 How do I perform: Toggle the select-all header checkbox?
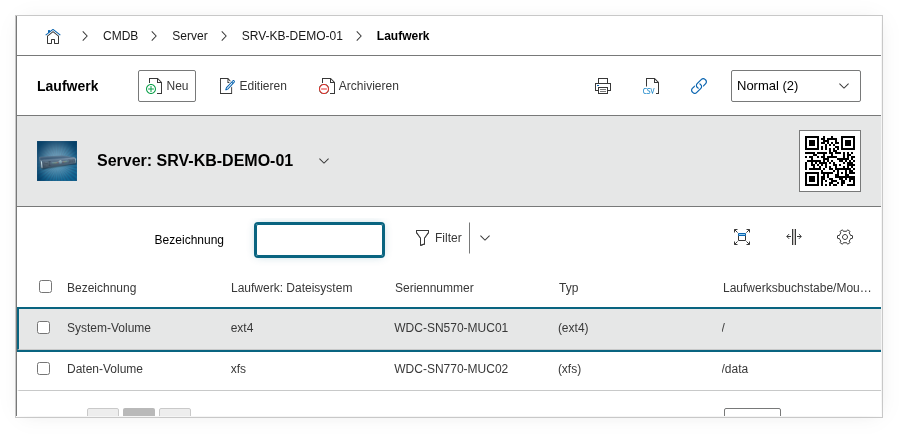[x=45, y=287]
